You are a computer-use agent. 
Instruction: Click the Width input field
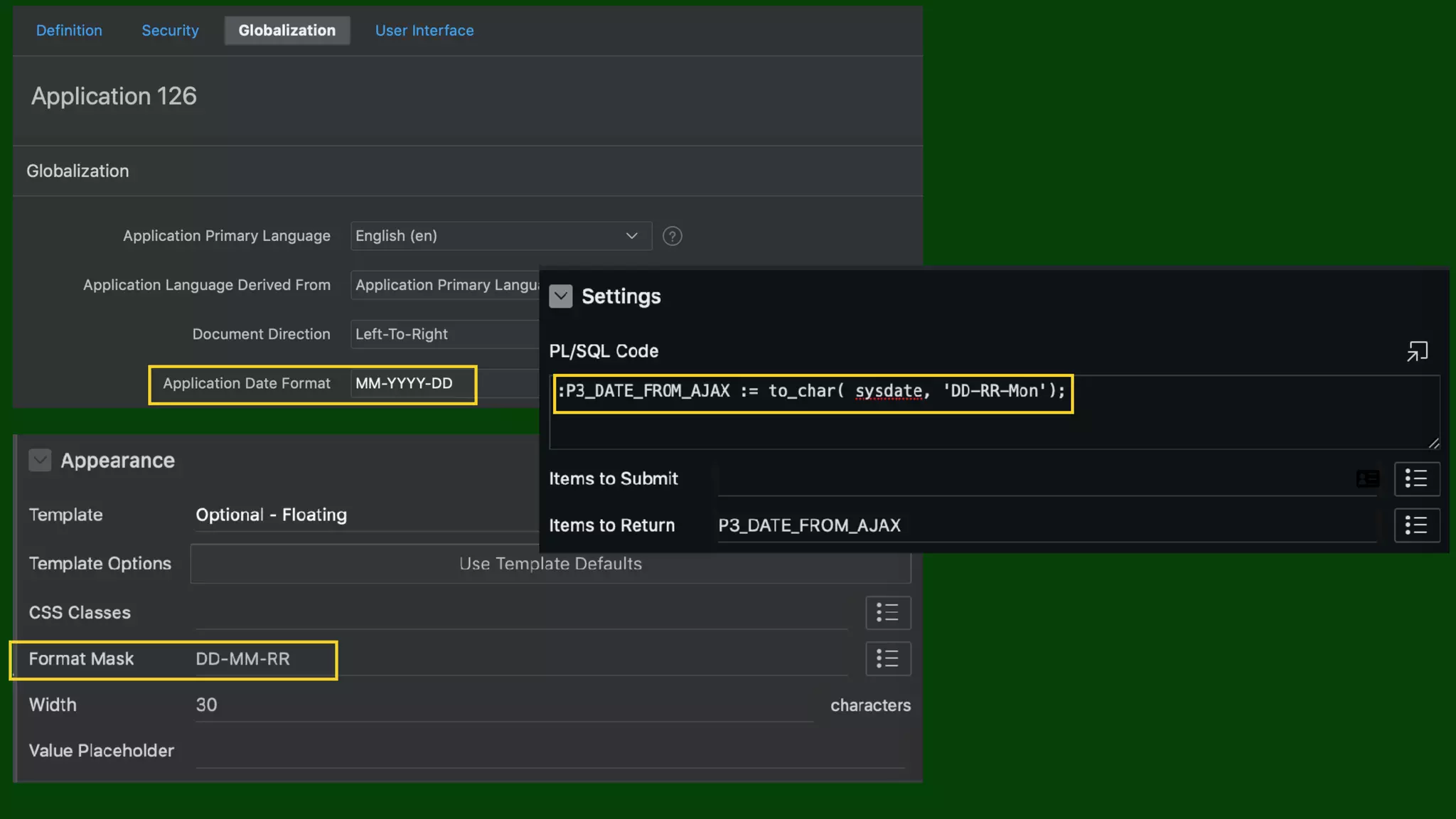(498, 705)
